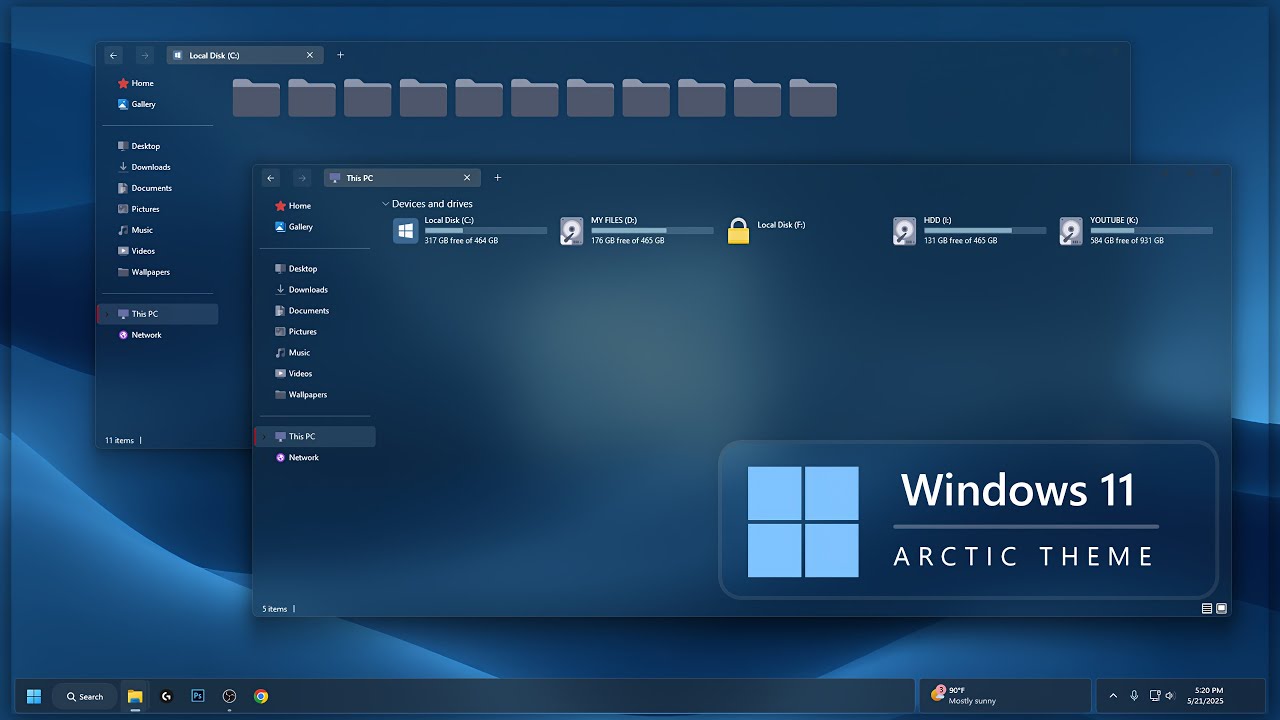Select Desktop in the Local Disk (C:) window sidebar
Screen dimensions: 1280x720
138,146
